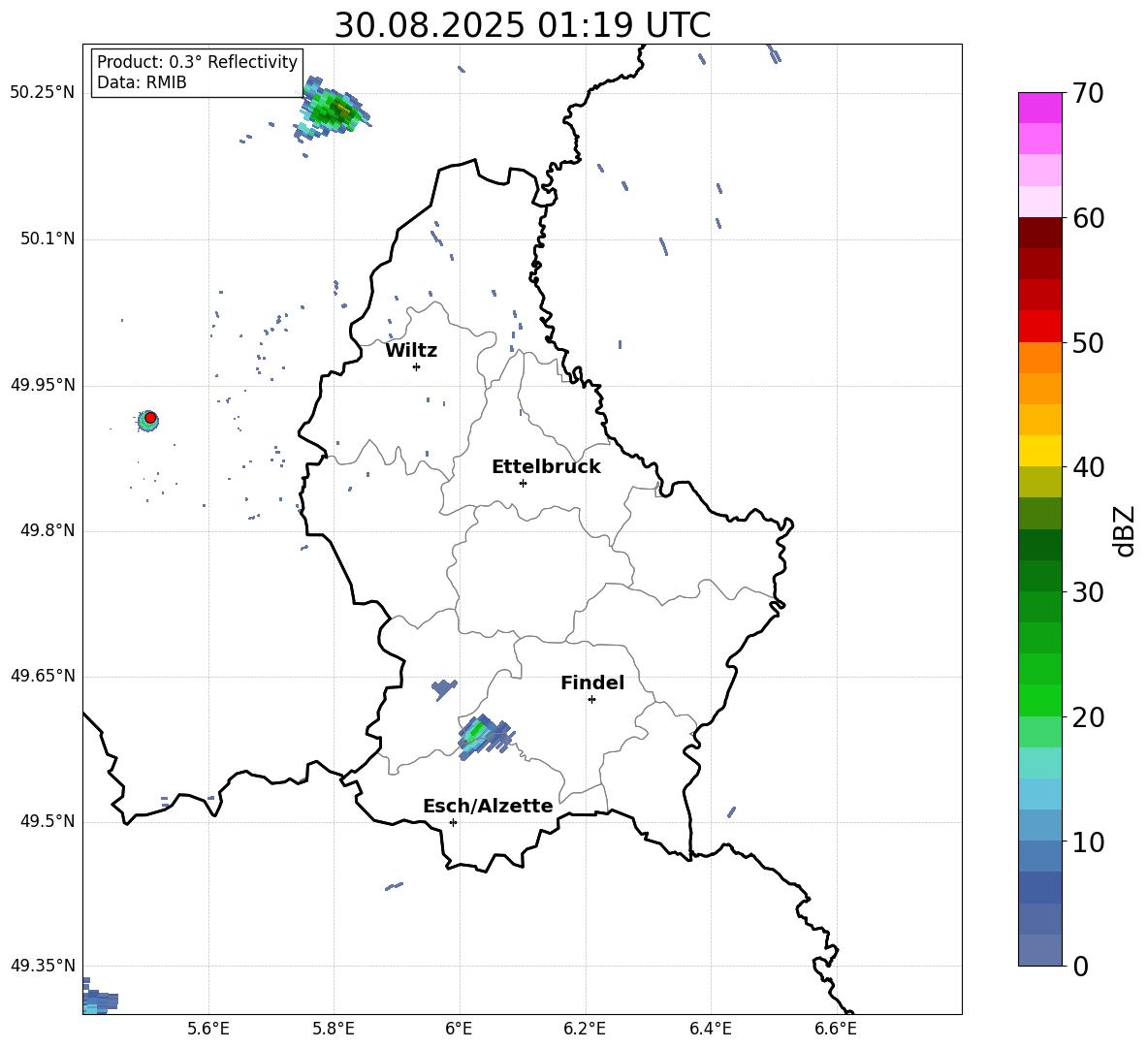This screenshot has height=1048, width=1148.
Task: Click the 70 tick on the colorbar
Action: 1088,94
